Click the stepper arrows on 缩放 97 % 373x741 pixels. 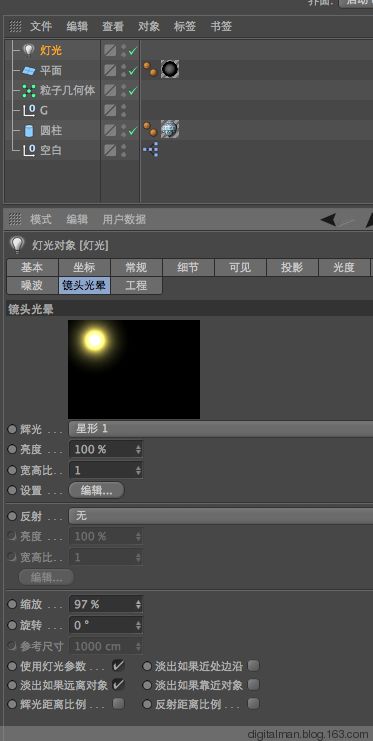click(x=138, y=604)
